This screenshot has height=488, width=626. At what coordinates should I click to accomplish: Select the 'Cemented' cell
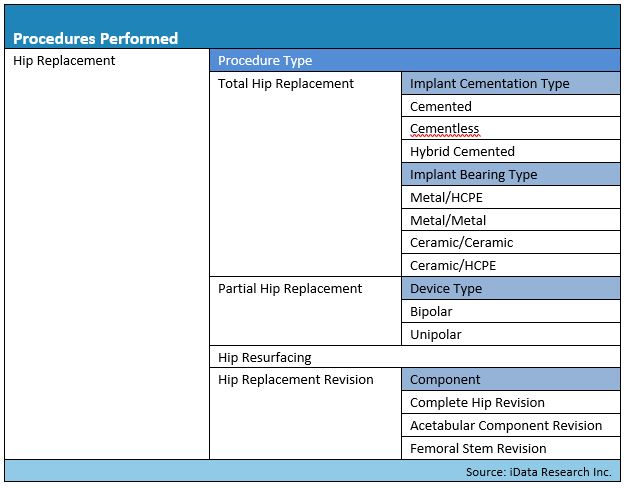click(511, 106)
